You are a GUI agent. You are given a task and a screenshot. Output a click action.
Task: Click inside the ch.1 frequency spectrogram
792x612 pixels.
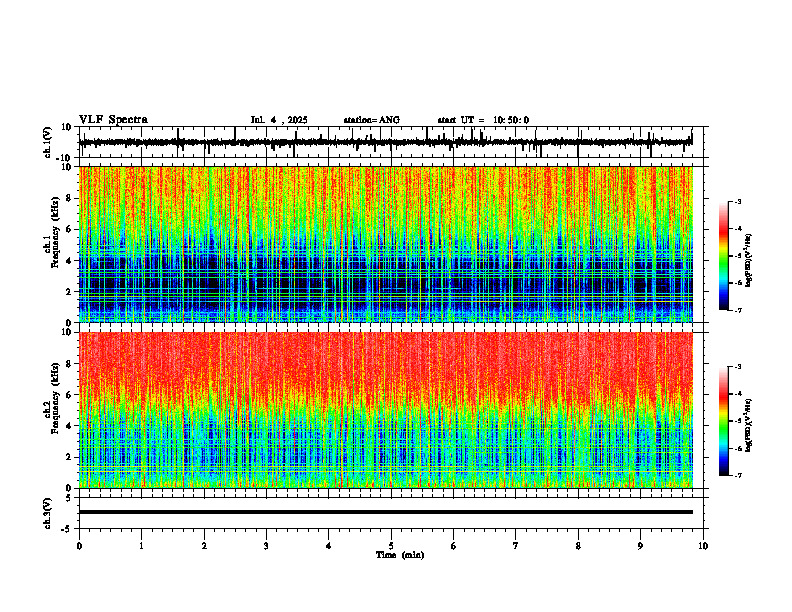tap(386, 244)
